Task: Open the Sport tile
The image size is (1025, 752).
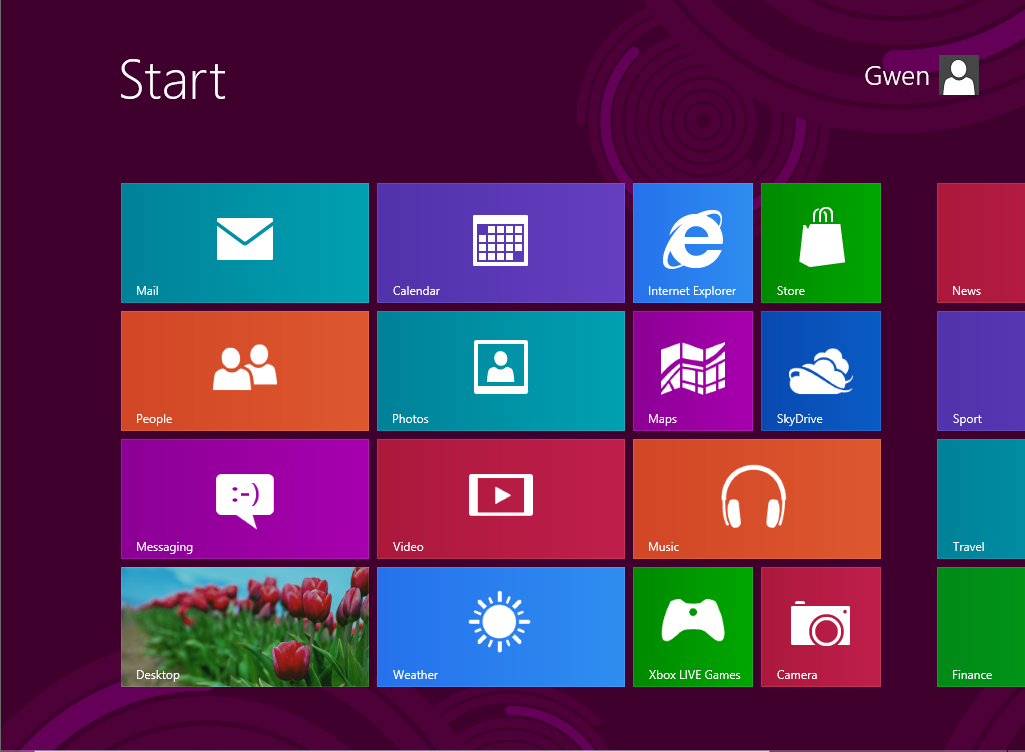Action: click(980, 371)
